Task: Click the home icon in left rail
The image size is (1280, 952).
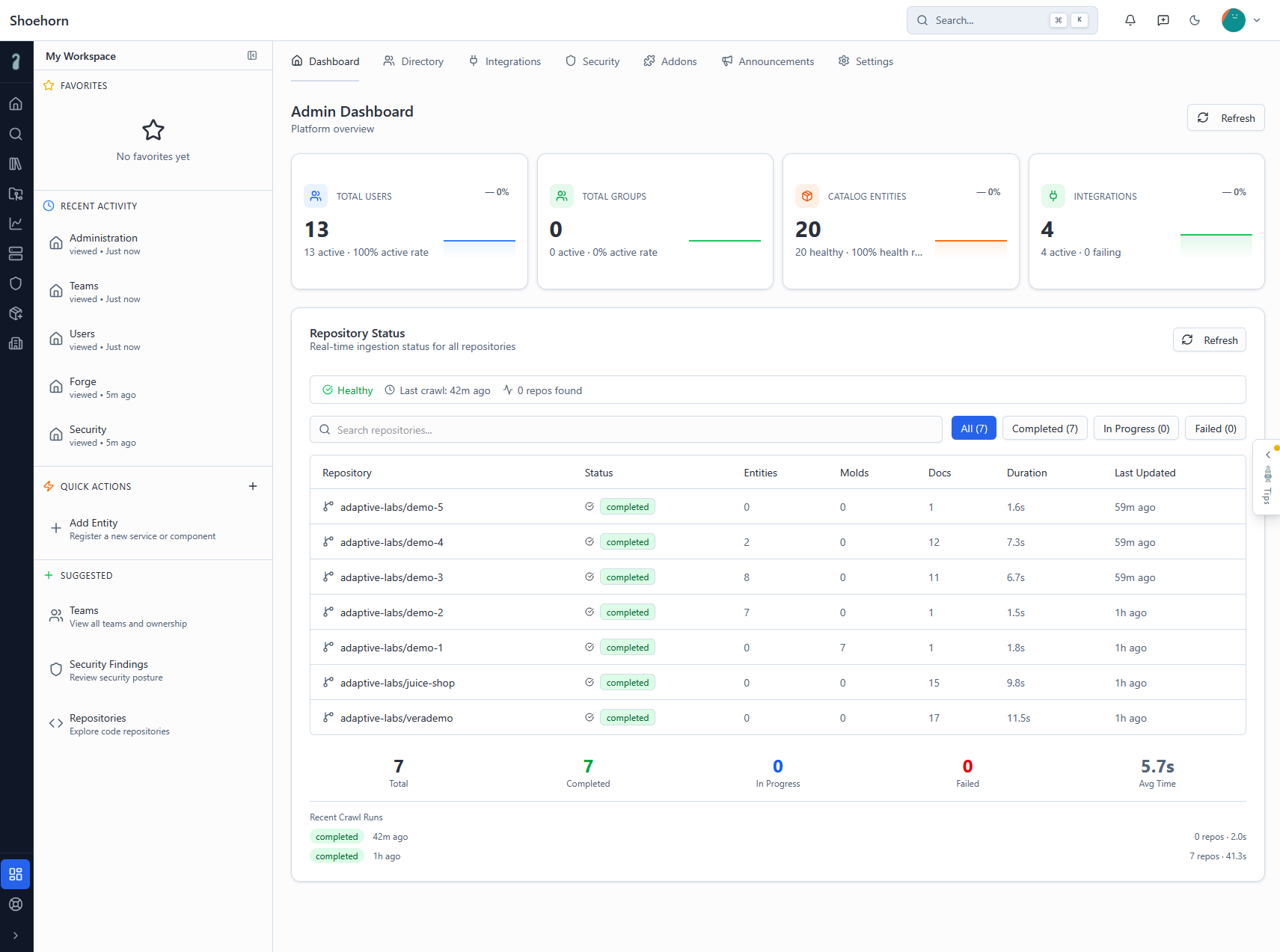Action: point(16,104)
